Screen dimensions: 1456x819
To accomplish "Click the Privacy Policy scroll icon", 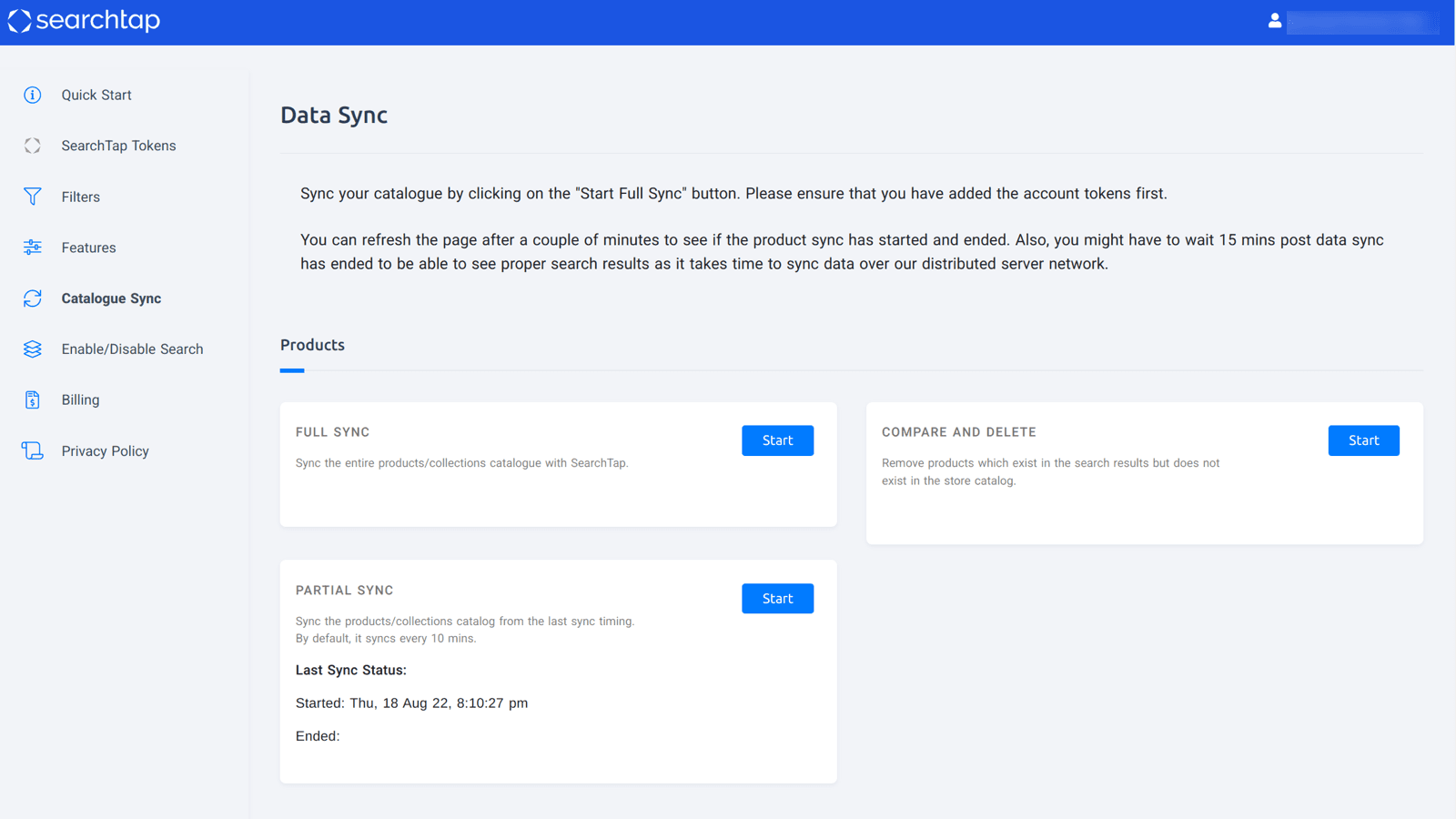I will (x=33, y=451).
